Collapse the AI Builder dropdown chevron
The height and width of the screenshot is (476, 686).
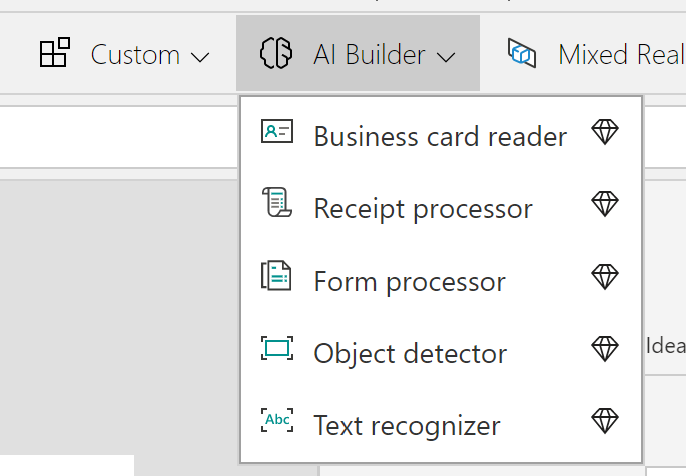(447, 56)
